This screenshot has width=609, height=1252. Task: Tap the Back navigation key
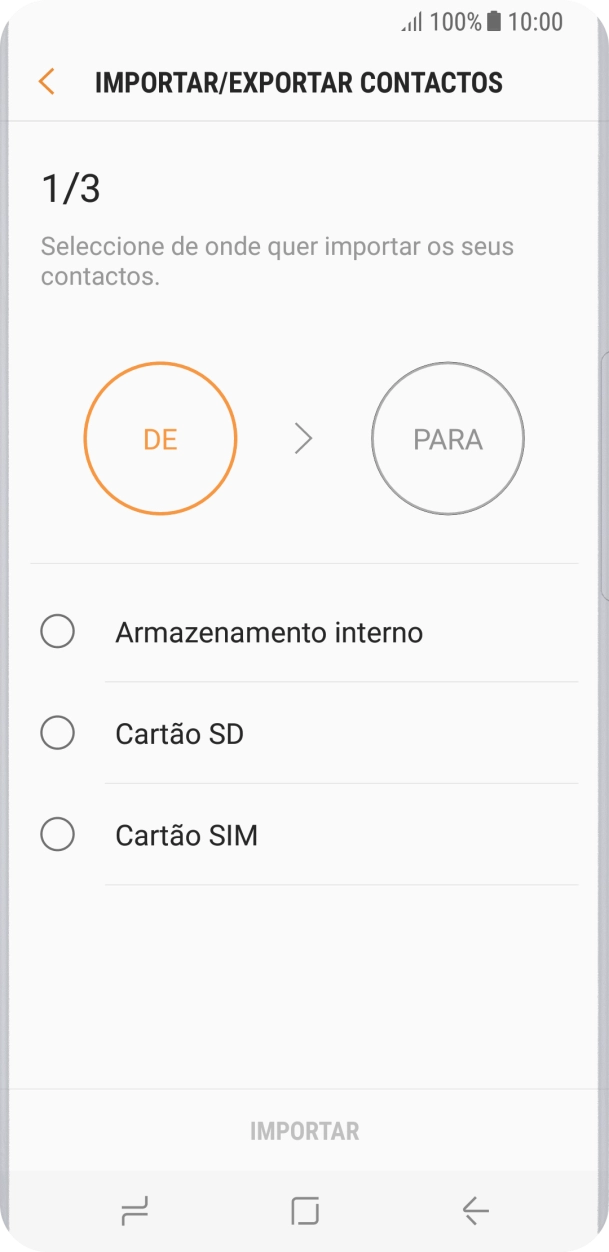(x=475, y=1210)
